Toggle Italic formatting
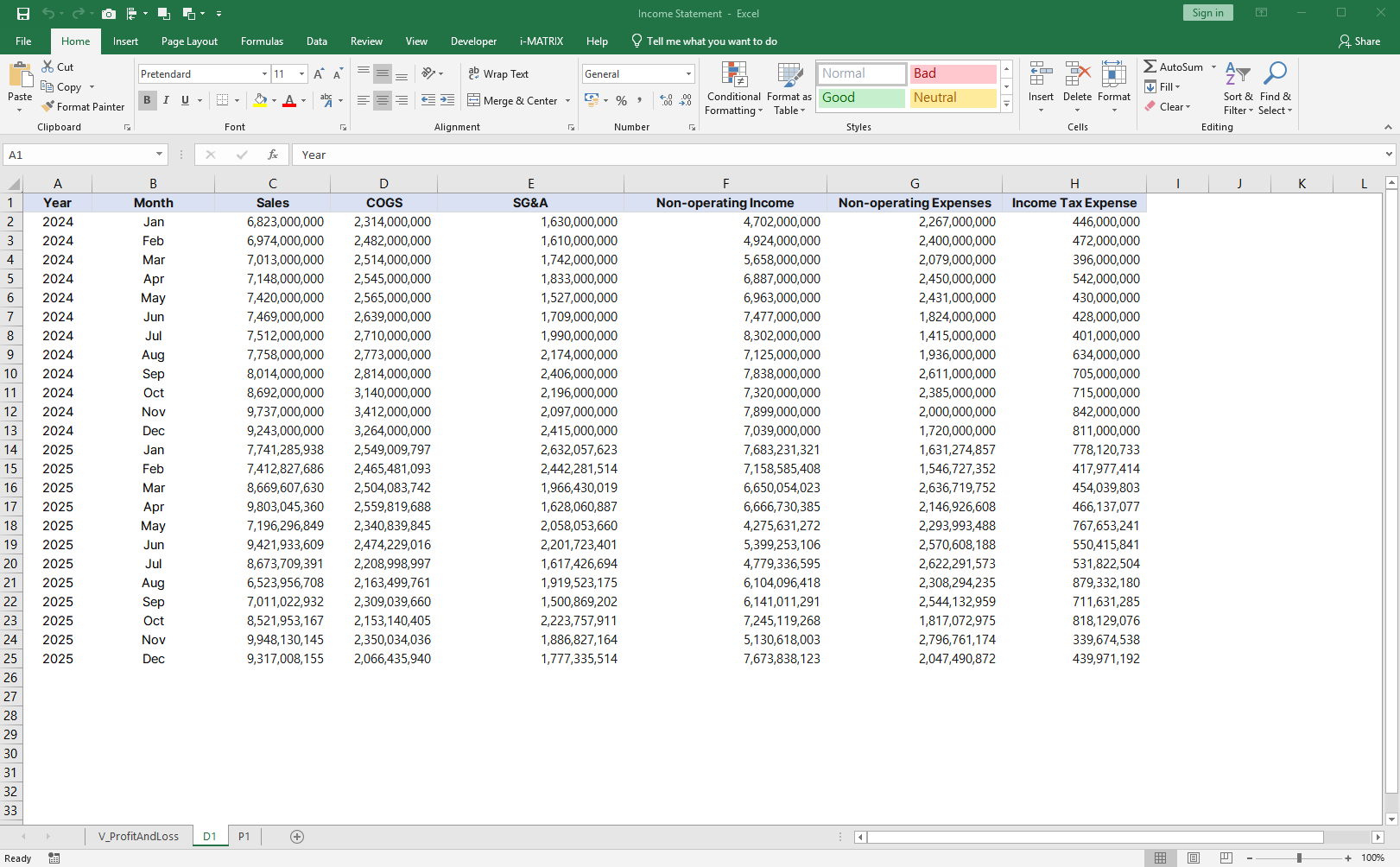This screenshot has width=1400, height=867. point(166,100)
